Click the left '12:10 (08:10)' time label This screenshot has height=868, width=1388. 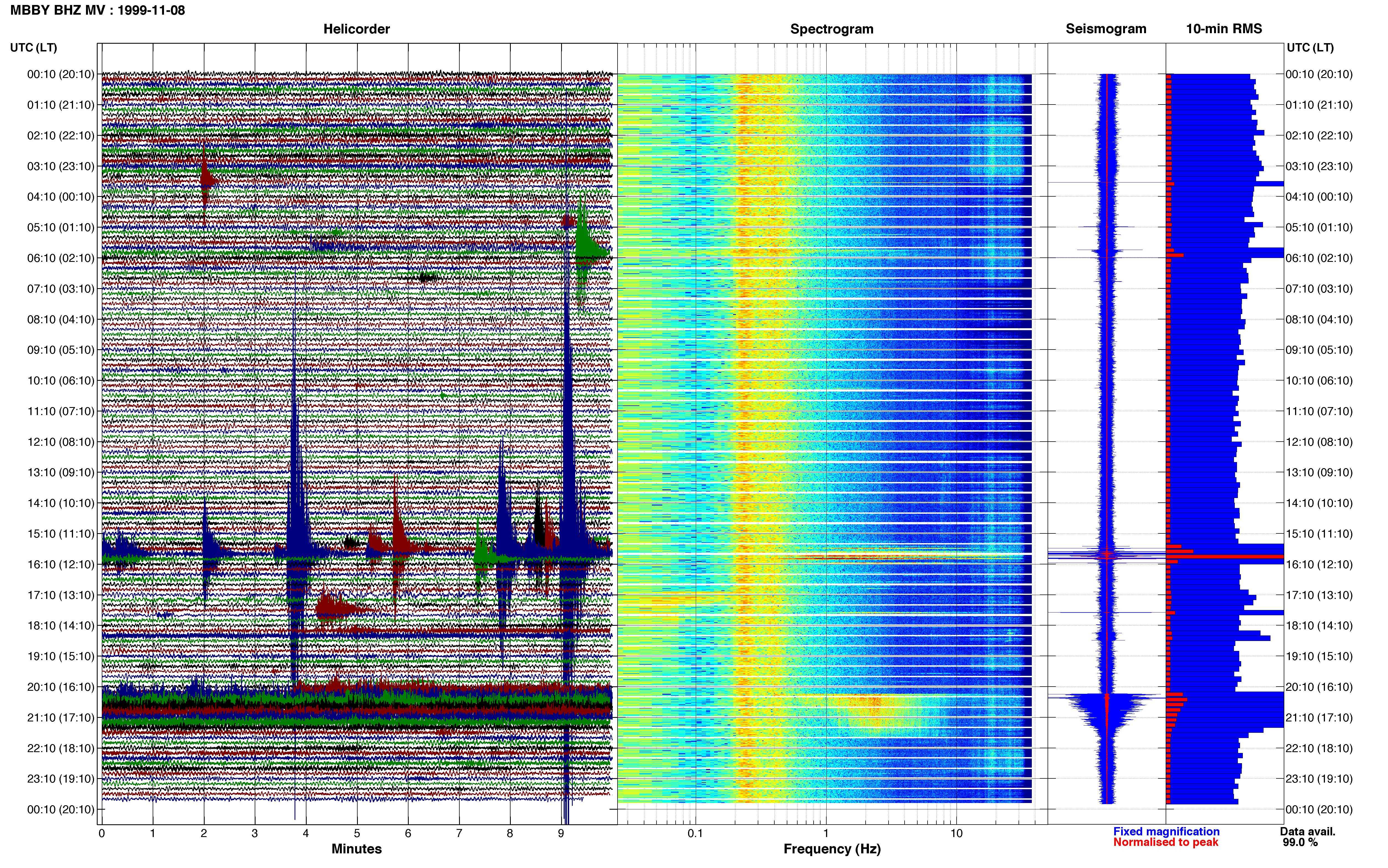pyautogui.click(x=61, y=442)
